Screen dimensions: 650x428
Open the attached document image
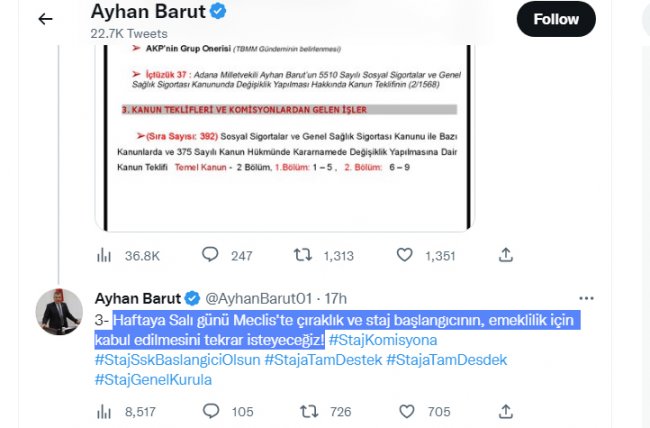pos(283,130)
